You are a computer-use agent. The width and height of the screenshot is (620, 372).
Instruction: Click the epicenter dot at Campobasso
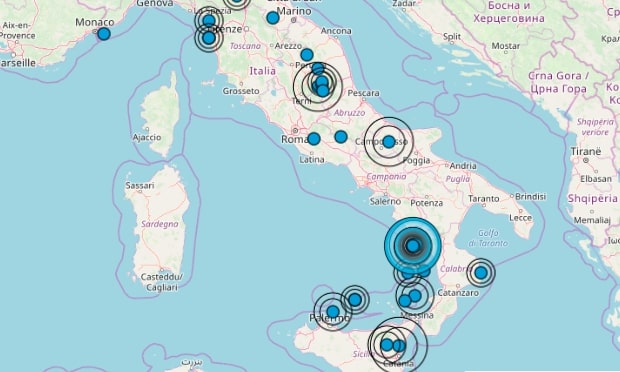pyautogui.click(x=389, y=142)
